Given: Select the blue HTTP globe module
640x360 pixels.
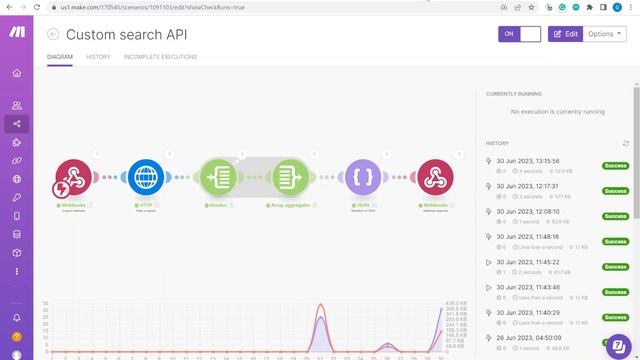Looking at the screenshot, I should (x=146, y=177).
